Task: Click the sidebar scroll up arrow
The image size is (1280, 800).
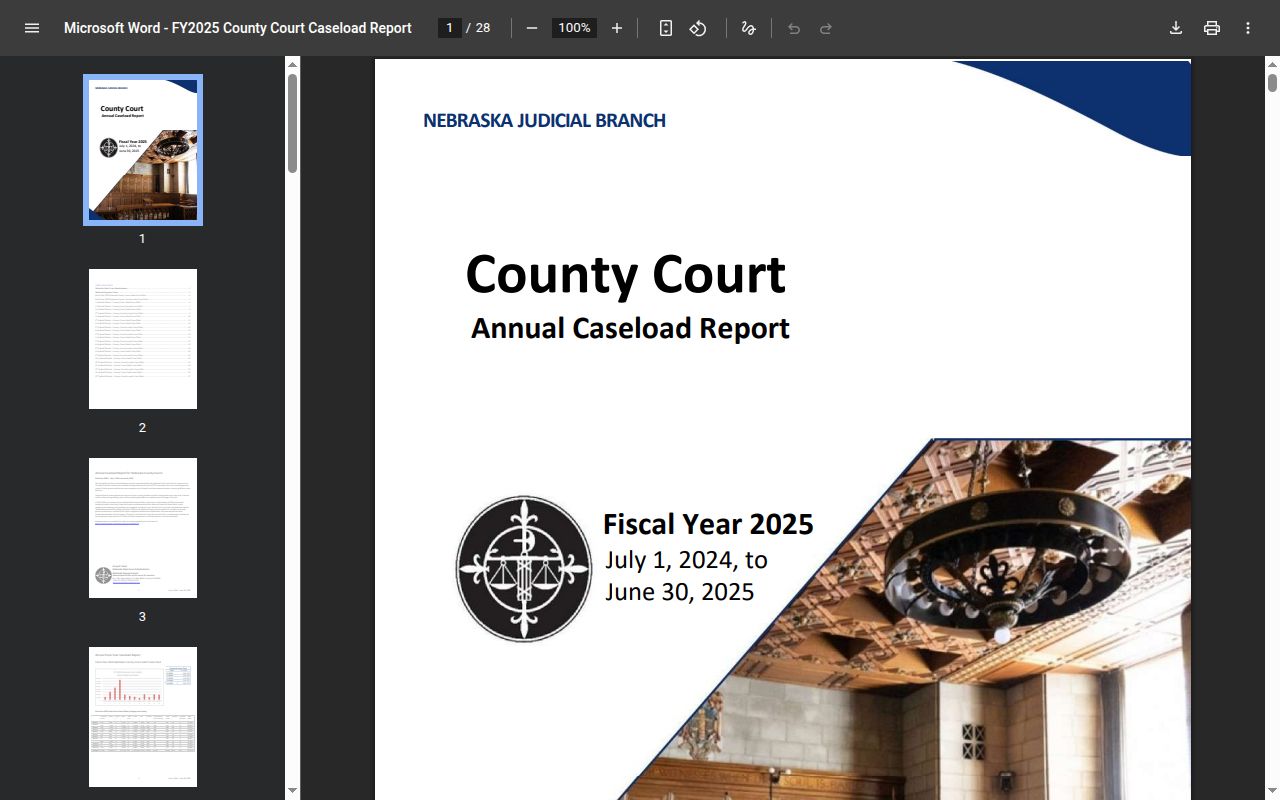Action: 292,65
